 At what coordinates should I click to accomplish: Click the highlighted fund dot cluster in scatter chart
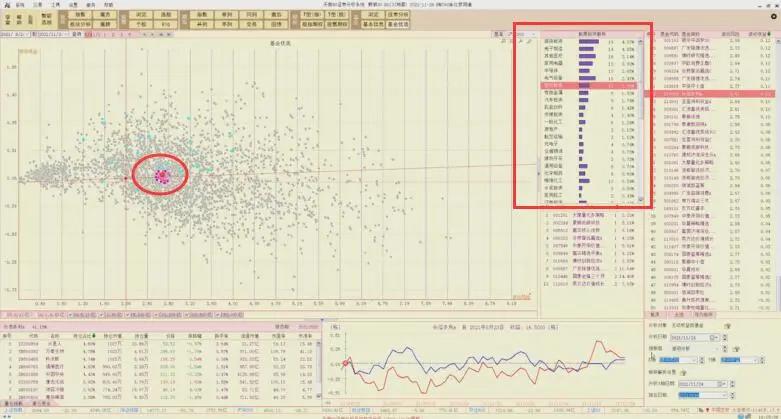coord(162,176)
